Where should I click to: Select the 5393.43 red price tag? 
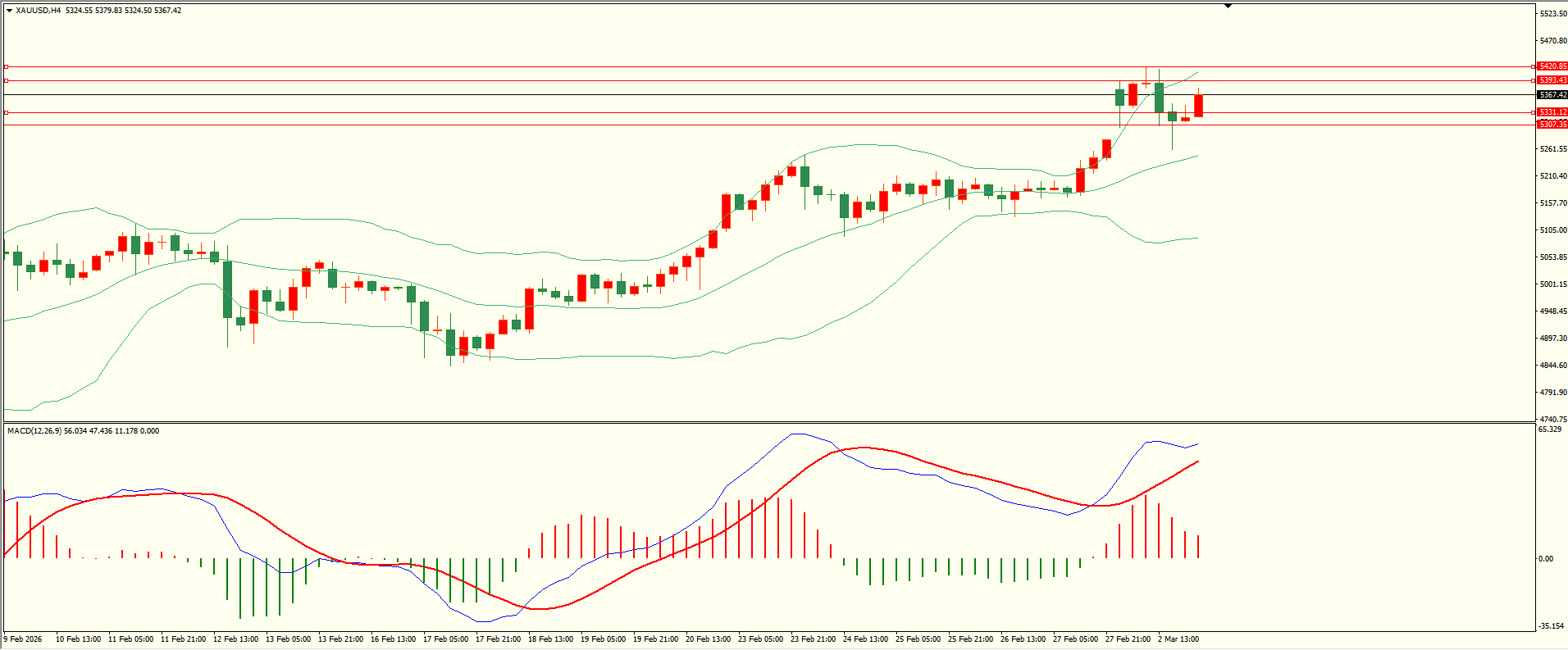tap(1552, 80)
